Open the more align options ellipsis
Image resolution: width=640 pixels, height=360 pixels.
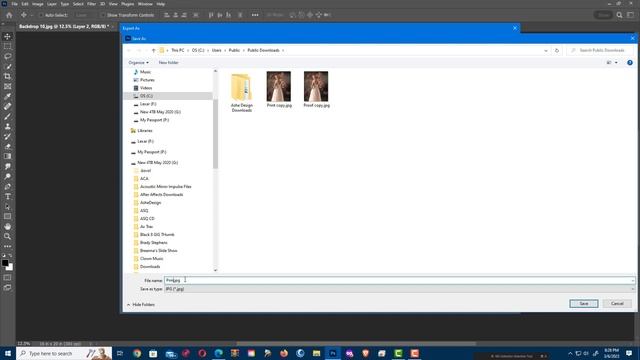click(255, 15)
